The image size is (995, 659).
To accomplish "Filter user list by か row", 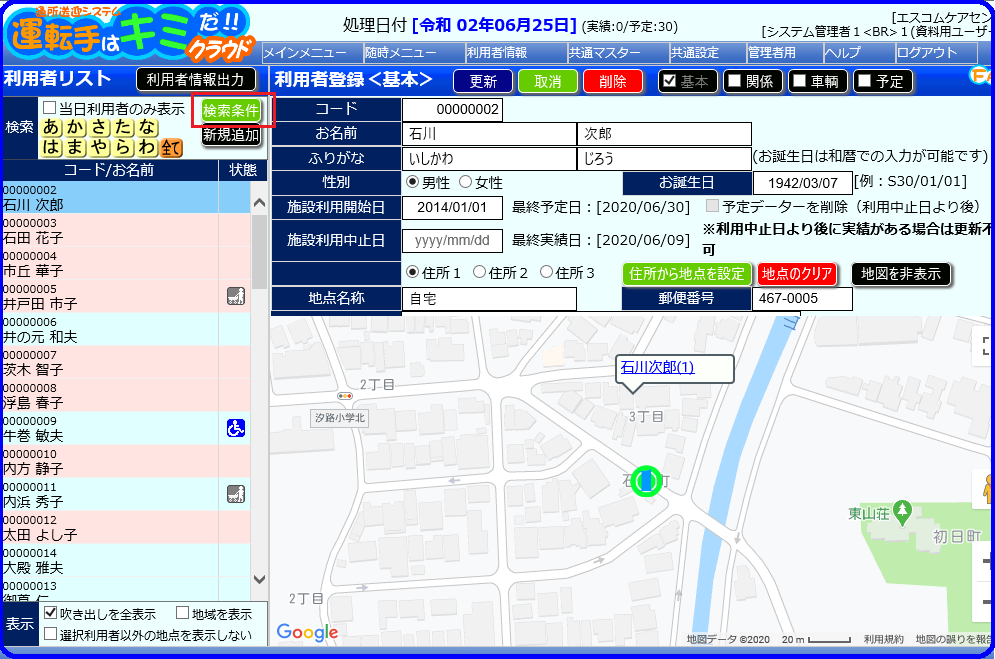I will coord(76,127).
